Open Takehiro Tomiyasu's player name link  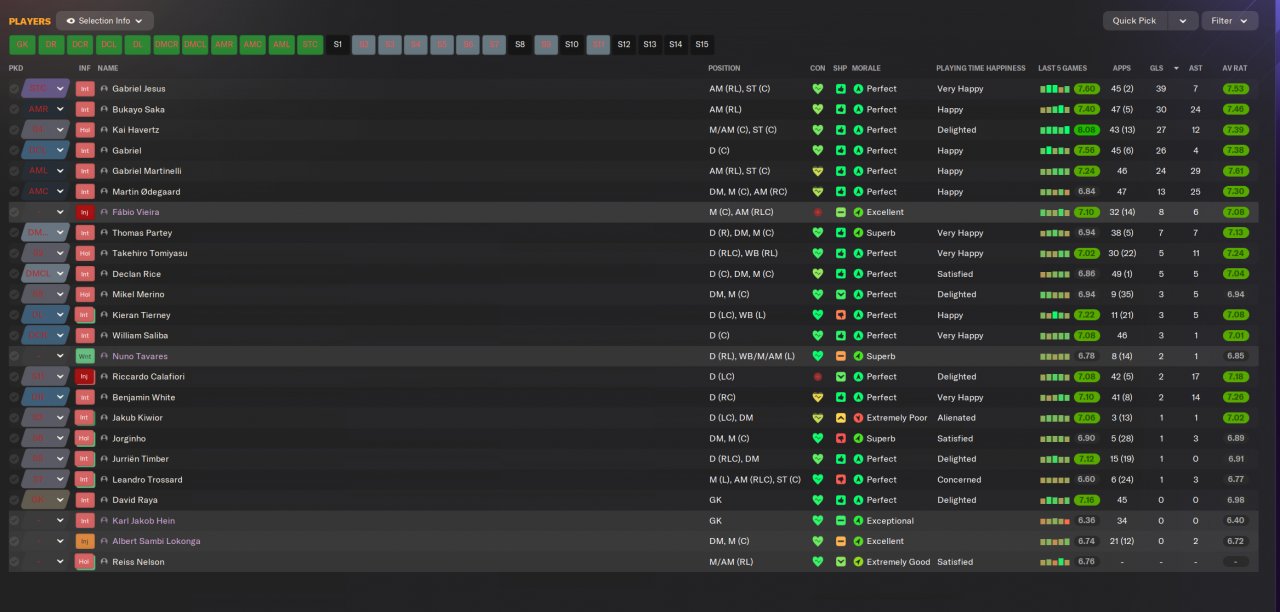tap(149, 253)
